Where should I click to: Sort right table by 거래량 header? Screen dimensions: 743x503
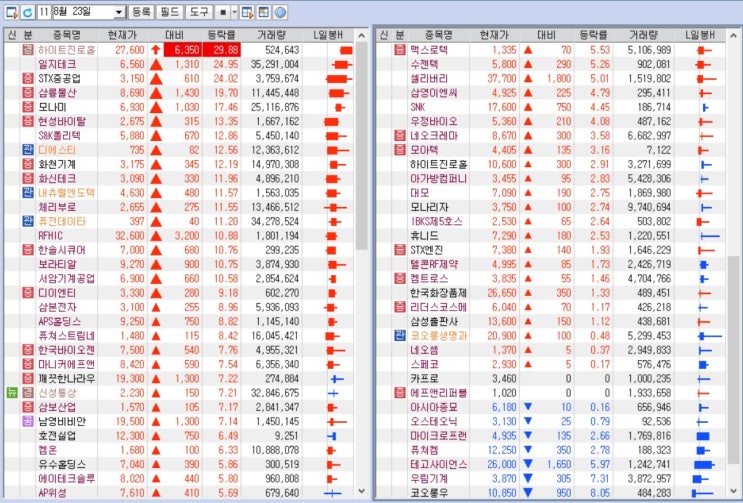coord(643,35)
